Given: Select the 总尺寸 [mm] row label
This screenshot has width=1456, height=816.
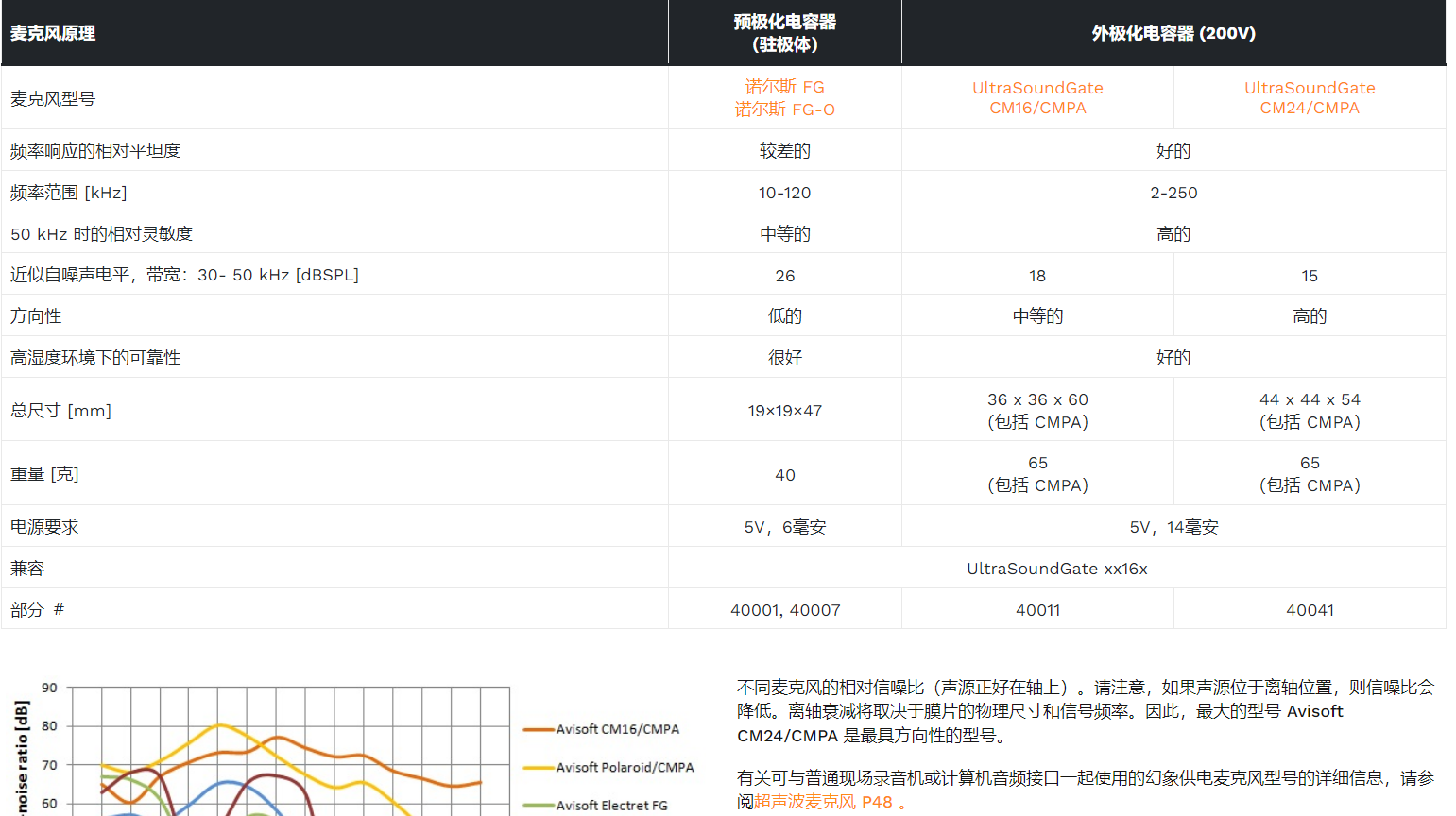Looking at the screenshot, I should tap(61, 411).
